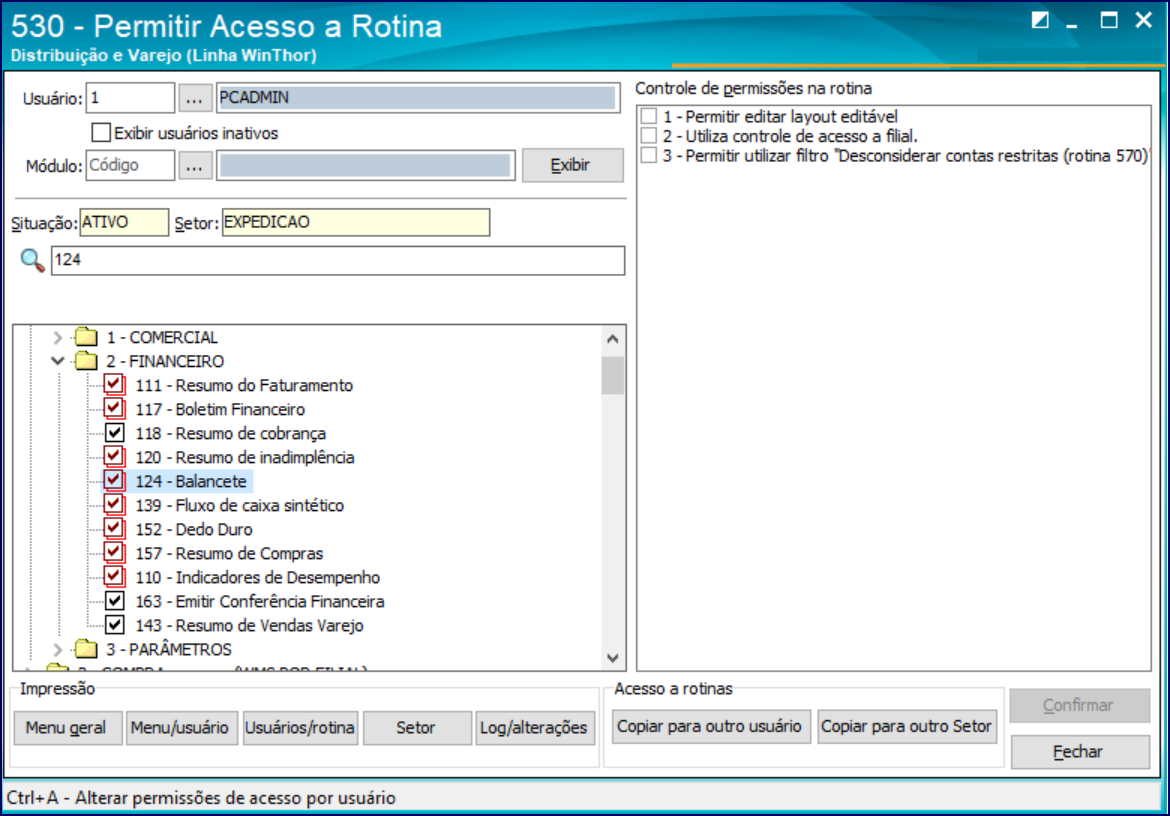Click the Situação field showing ATIVO
This screenshot has width=1170, height=816.
point(124,222)
